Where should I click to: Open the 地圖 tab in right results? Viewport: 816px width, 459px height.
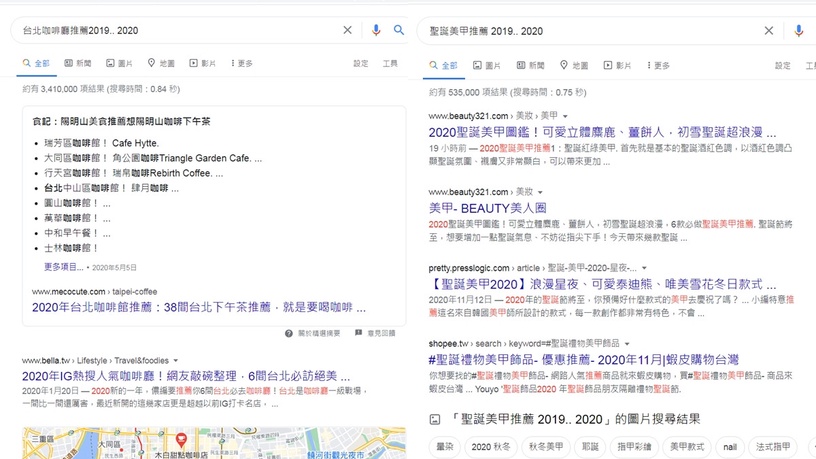[574, 66]
